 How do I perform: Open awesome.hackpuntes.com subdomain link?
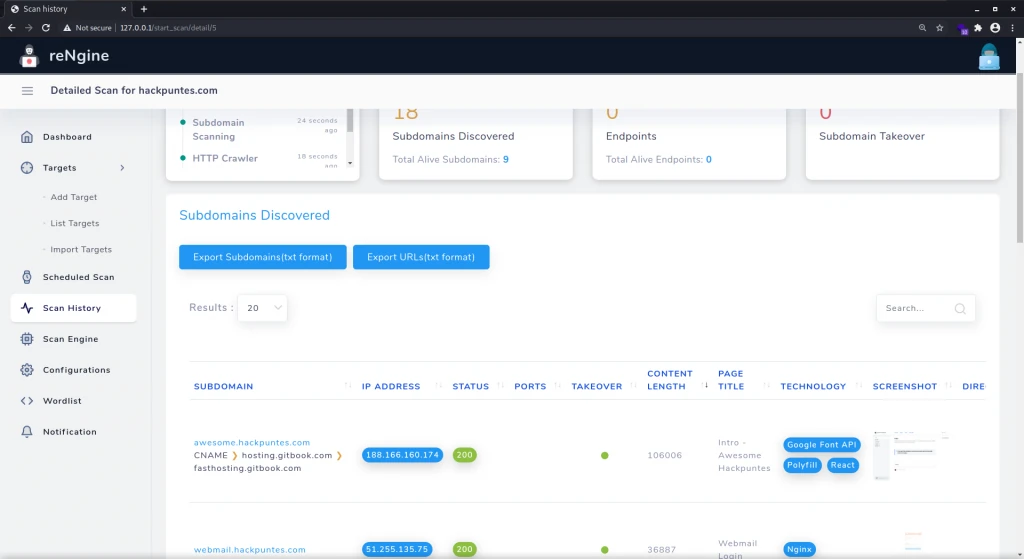click(251, 443)
